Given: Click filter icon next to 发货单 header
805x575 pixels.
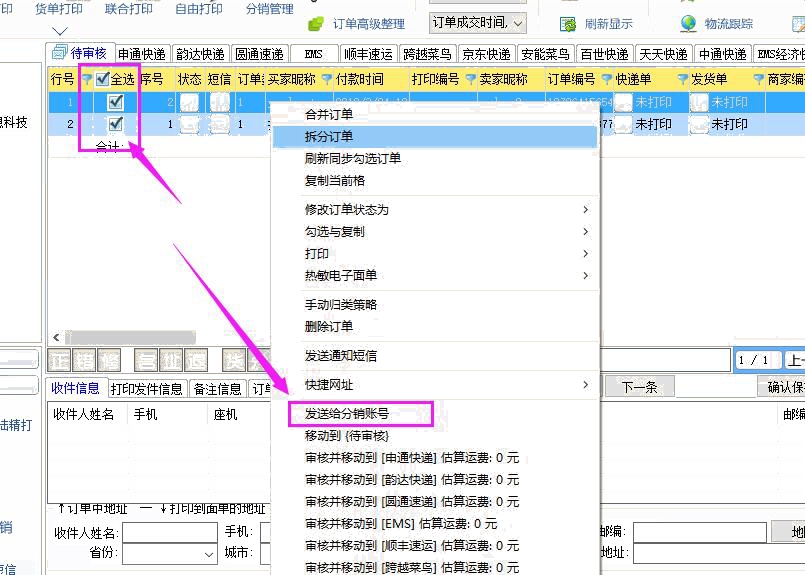Looking at the screenshot, I should tap(758, 79).
